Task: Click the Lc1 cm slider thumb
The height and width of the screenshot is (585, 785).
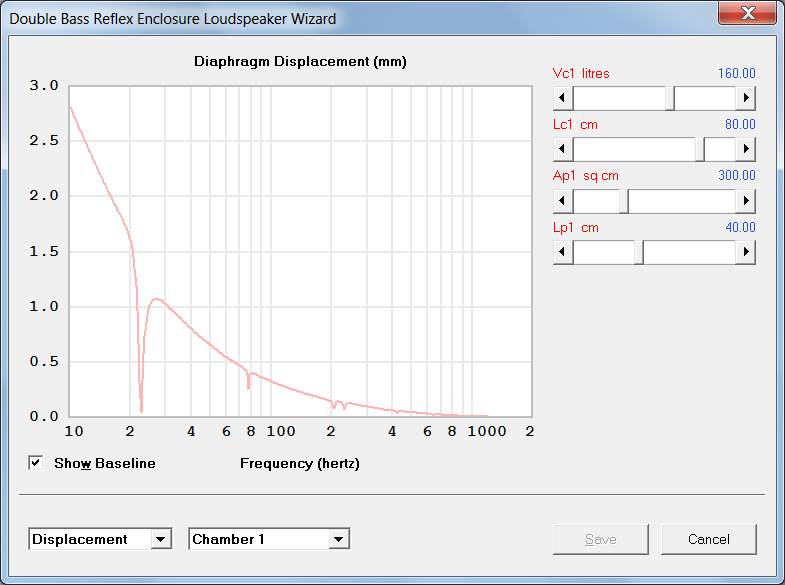Action: point(700,149)
